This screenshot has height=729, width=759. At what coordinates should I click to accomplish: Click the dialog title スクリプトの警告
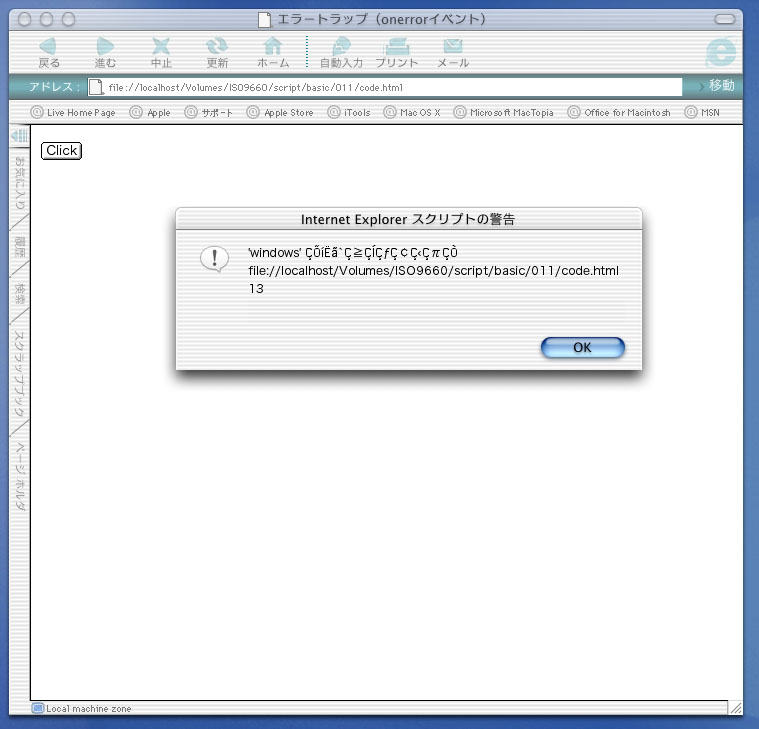coord(408,219)
